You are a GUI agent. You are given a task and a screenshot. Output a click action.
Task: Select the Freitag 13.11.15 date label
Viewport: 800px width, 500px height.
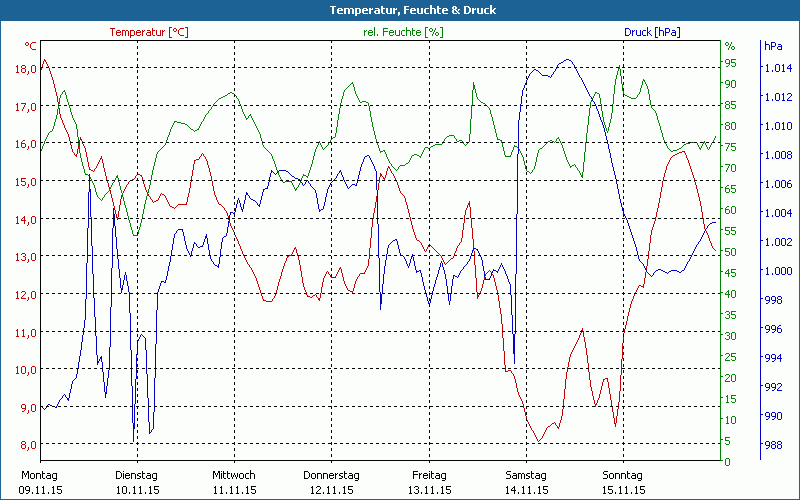pos(429,482)
